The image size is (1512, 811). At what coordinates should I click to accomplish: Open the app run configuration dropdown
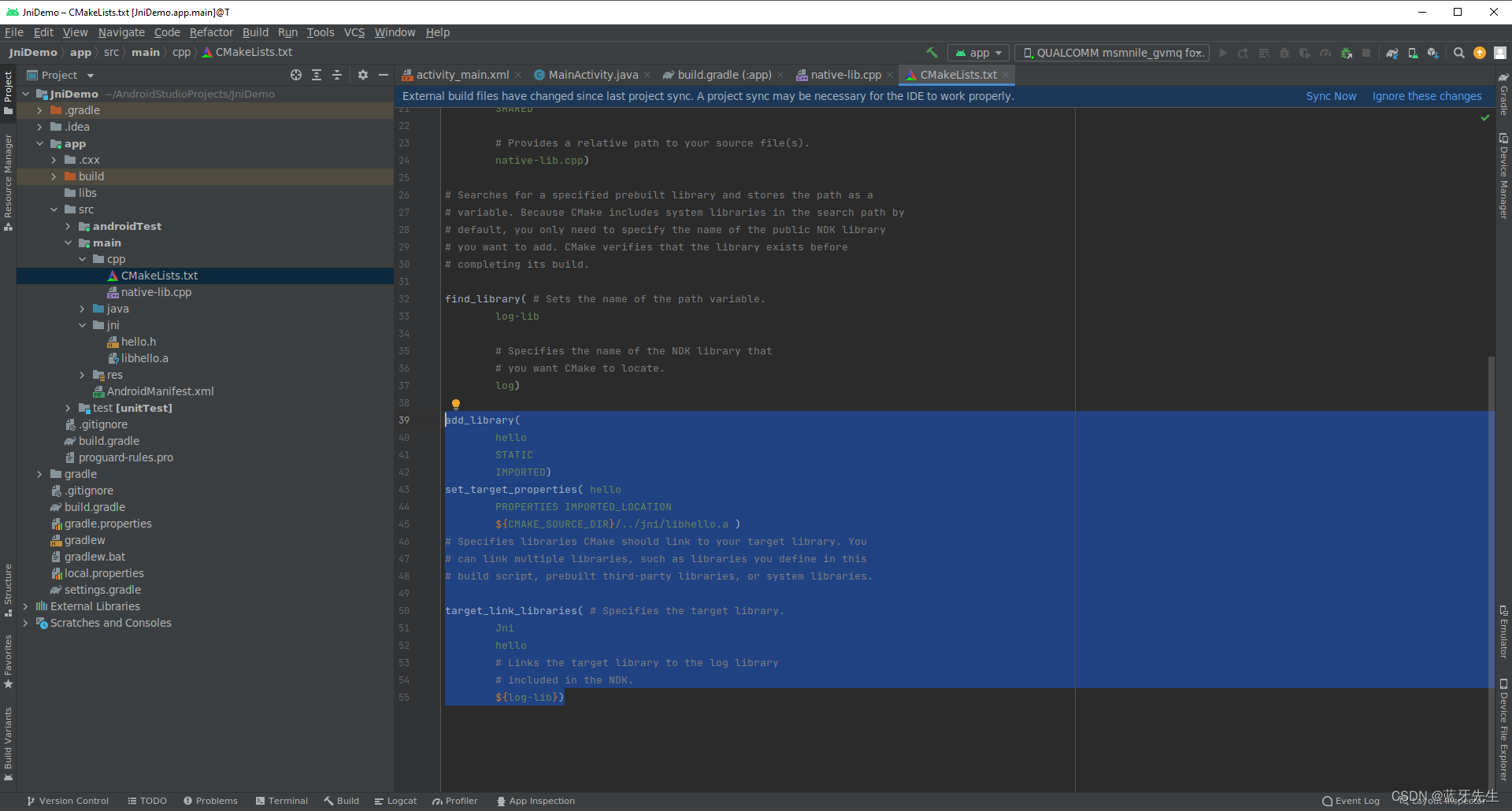pos(978,52)
